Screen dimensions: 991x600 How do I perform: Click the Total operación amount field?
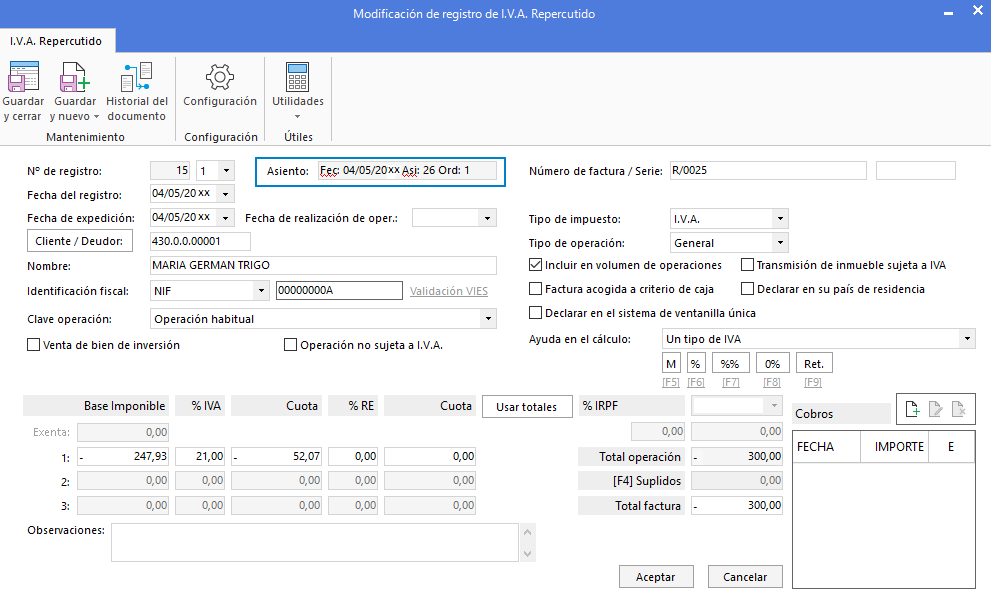tap(736, 456)
